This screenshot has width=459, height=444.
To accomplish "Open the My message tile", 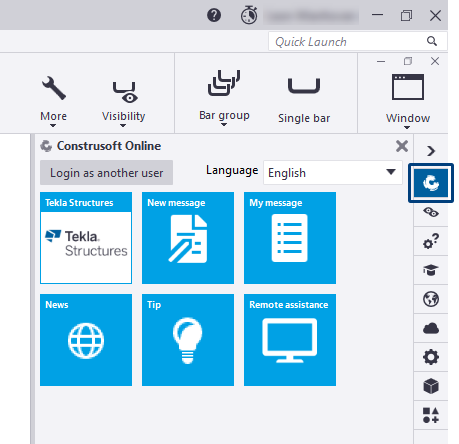I will [x=290, y=238].
